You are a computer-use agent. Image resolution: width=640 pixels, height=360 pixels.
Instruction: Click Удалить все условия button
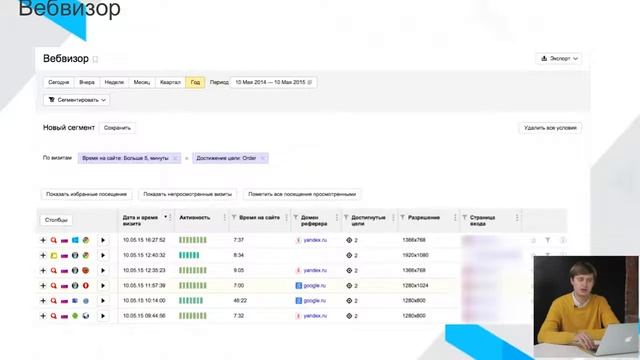[x=550, y=128]
